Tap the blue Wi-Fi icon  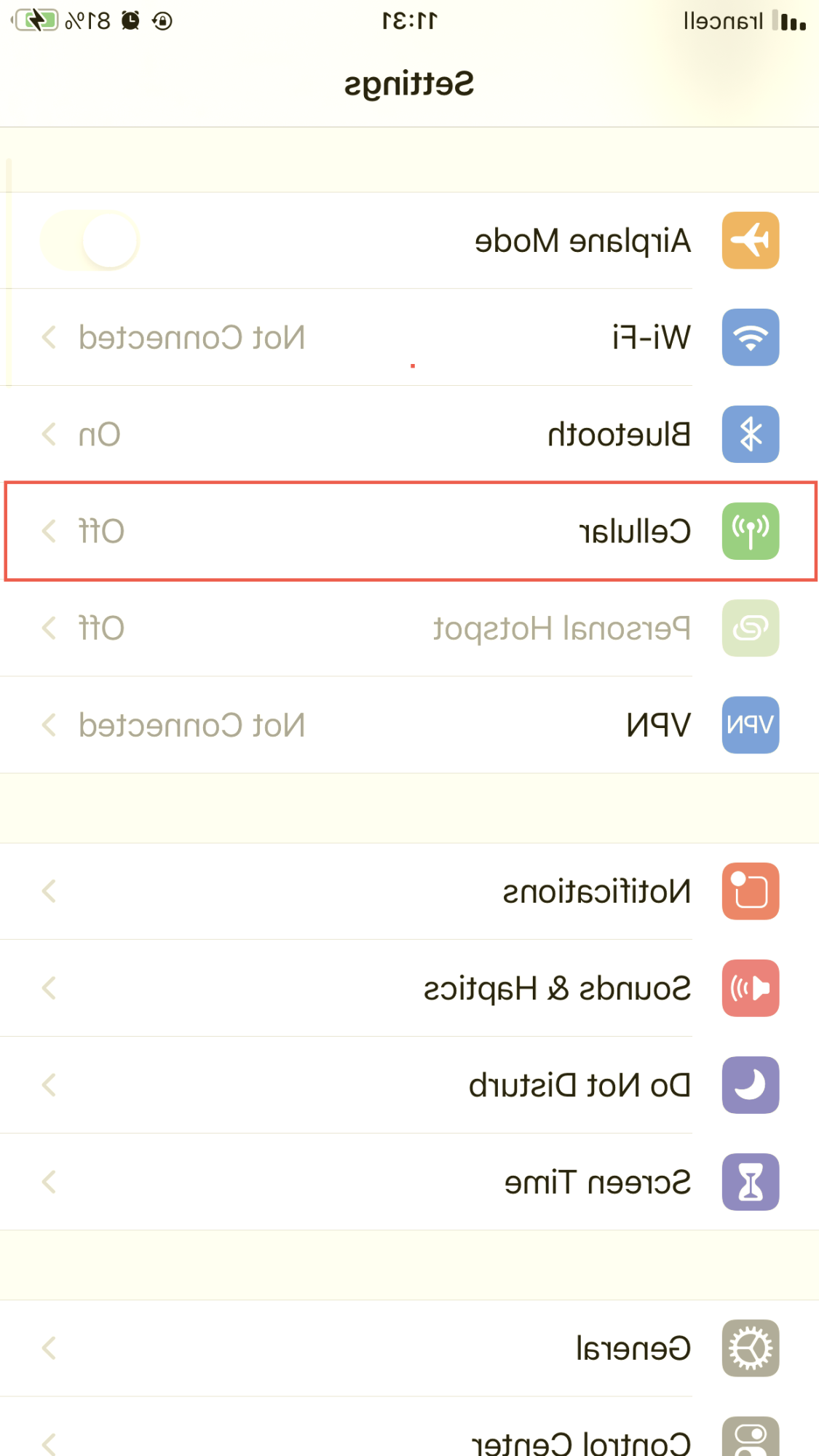point(750,337)
